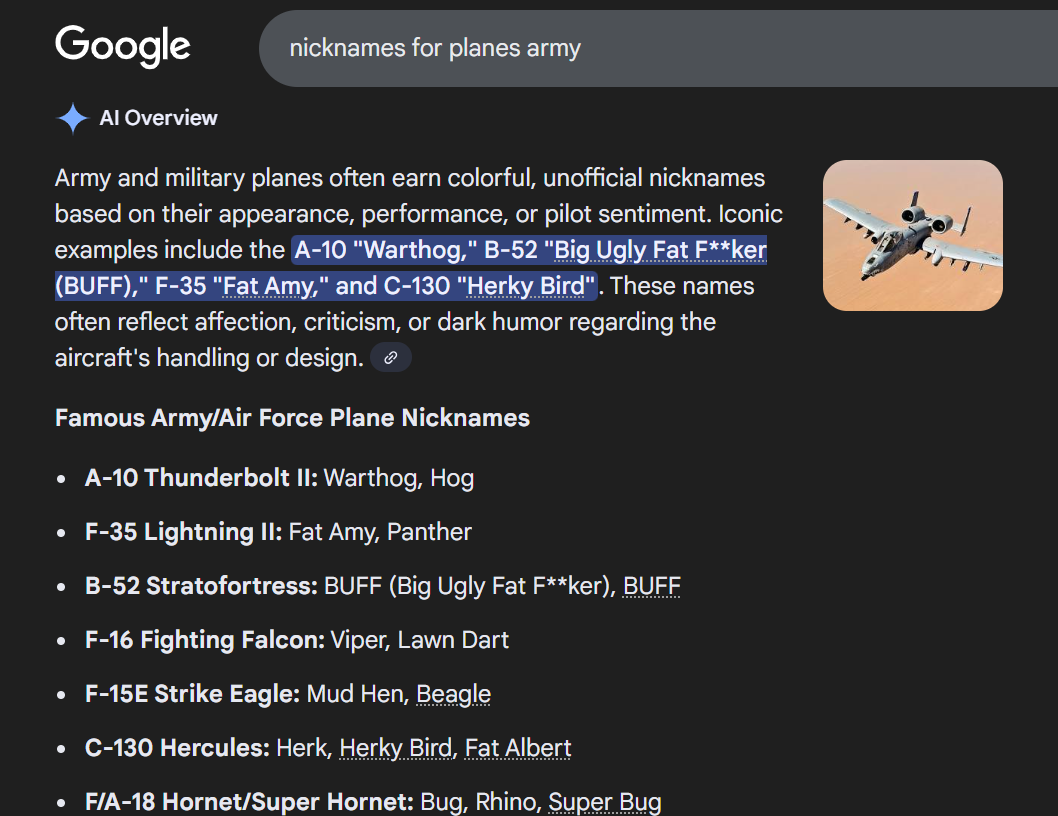The width and height of the screenshot is (1058, 816).
Task: Click the Herky Bird link under C-130 Hercules
Action: [x=395, y=747]
